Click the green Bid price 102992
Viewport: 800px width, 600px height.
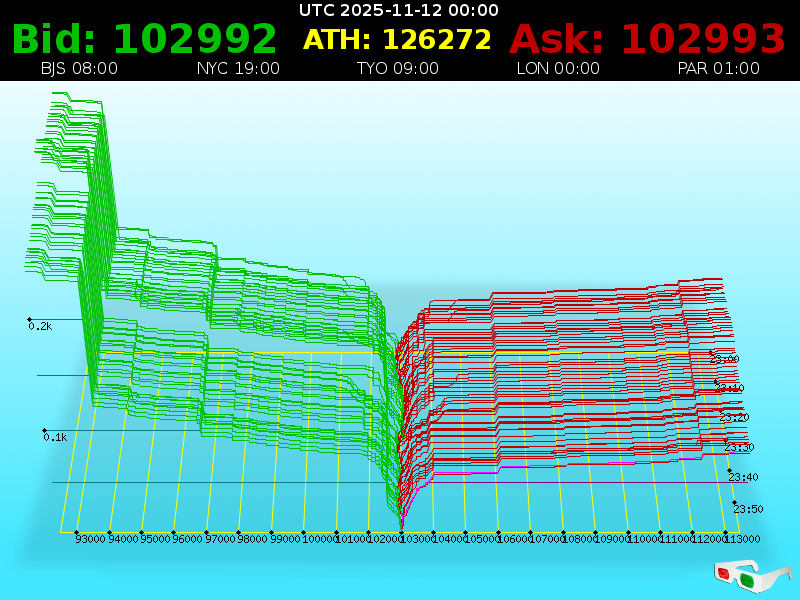pos(144,40)
